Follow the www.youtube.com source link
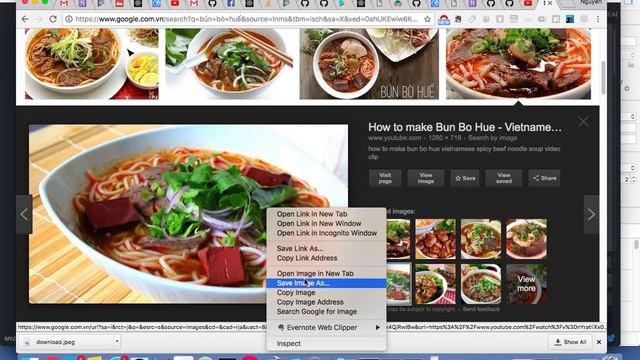640x360 pixels. [394, 138]
